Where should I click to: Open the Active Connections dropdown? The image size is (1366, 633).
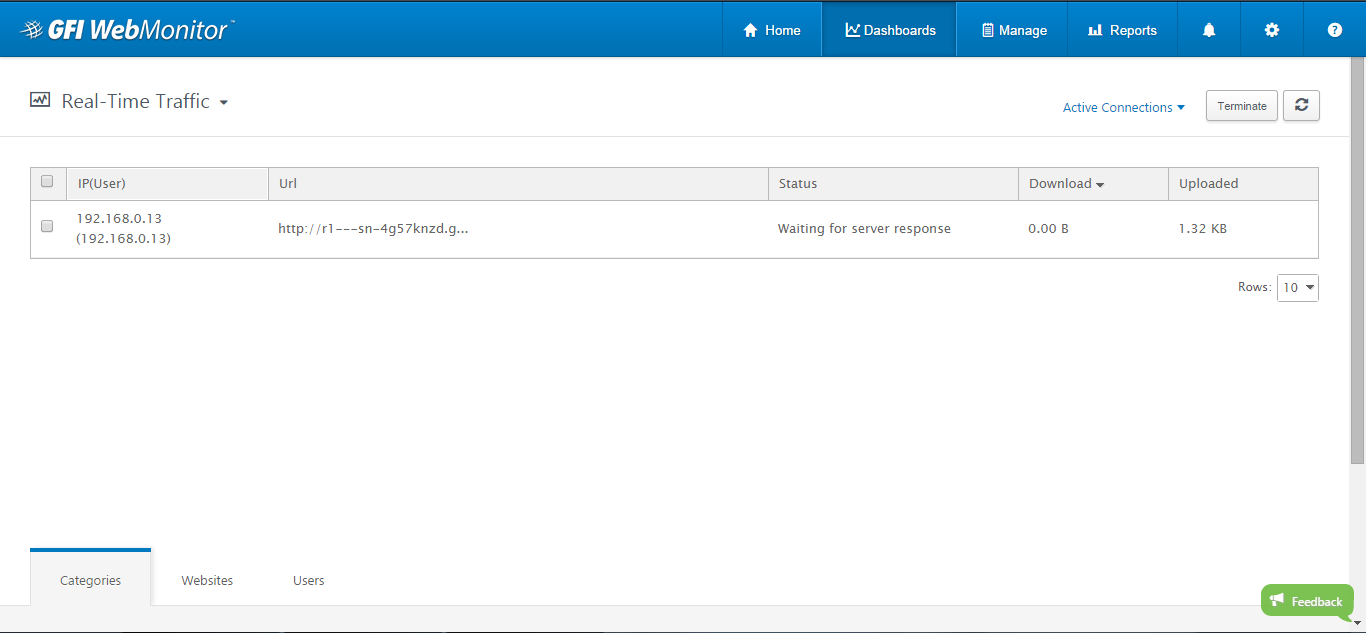(1123, 107)
